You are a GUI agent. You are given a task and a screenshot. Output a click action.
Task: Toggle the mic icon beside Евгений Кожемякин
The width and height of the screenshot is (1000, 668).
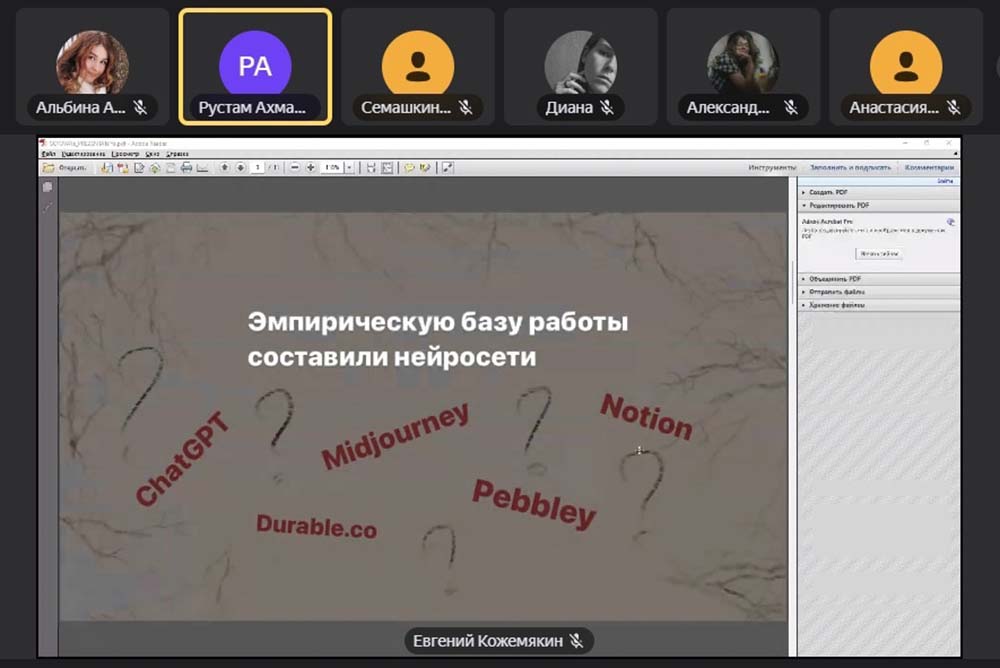tap(578, 640)
